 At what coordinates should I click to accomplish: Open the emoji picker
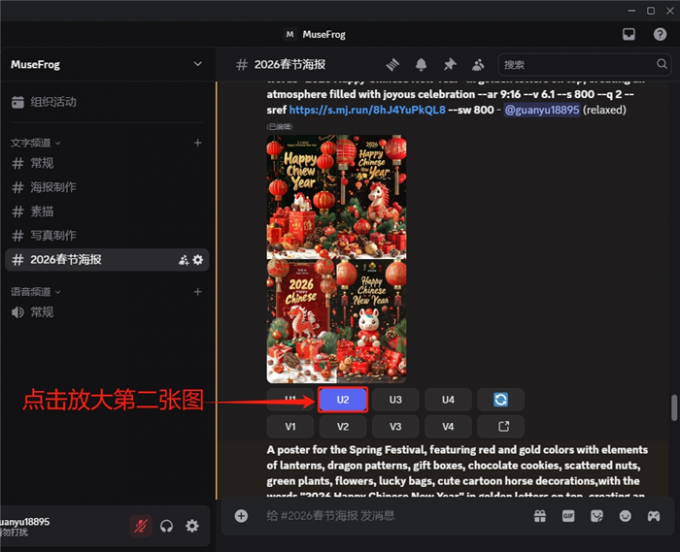coord(625,516)
